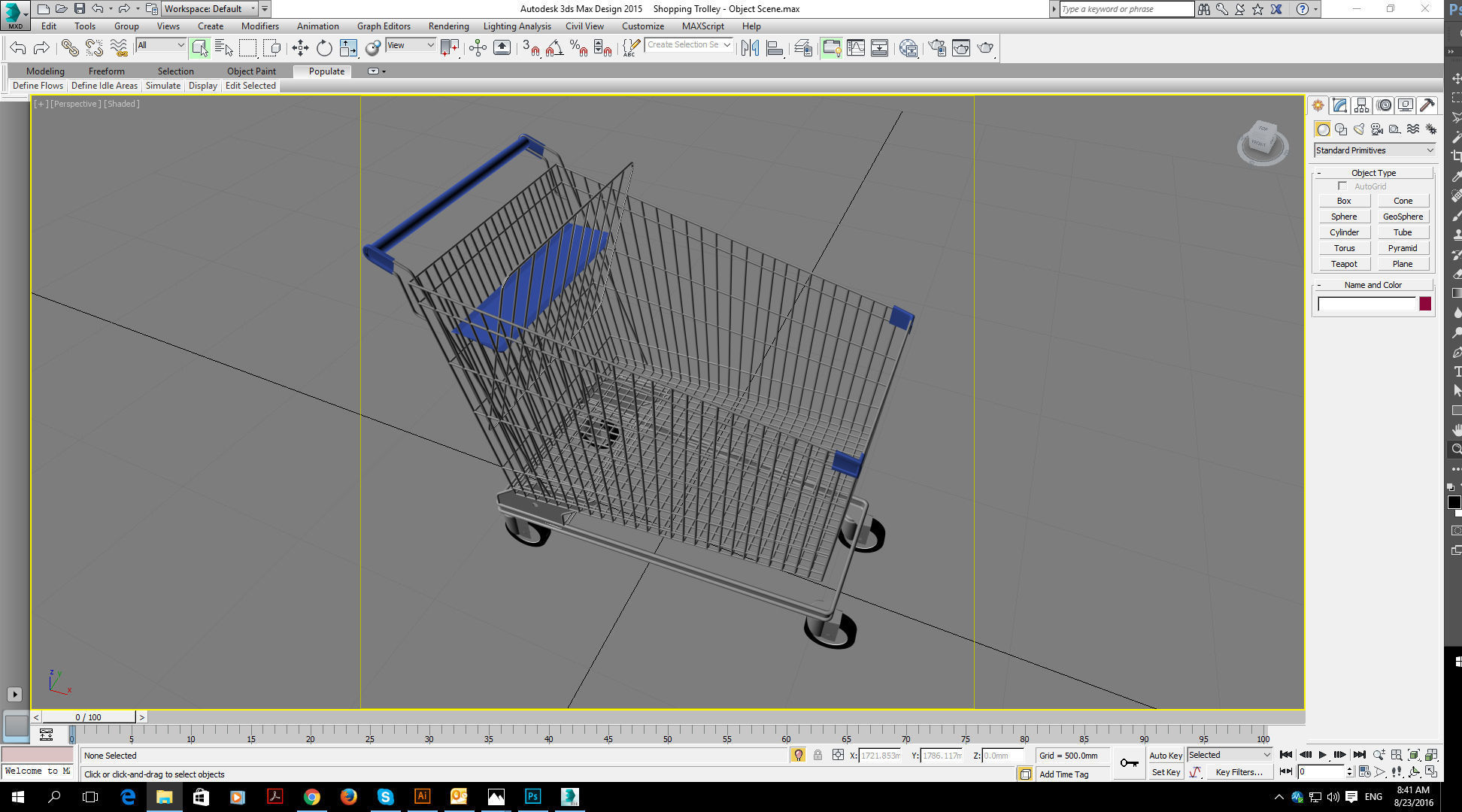Open the Graph Editors menu

click(384, 26)
